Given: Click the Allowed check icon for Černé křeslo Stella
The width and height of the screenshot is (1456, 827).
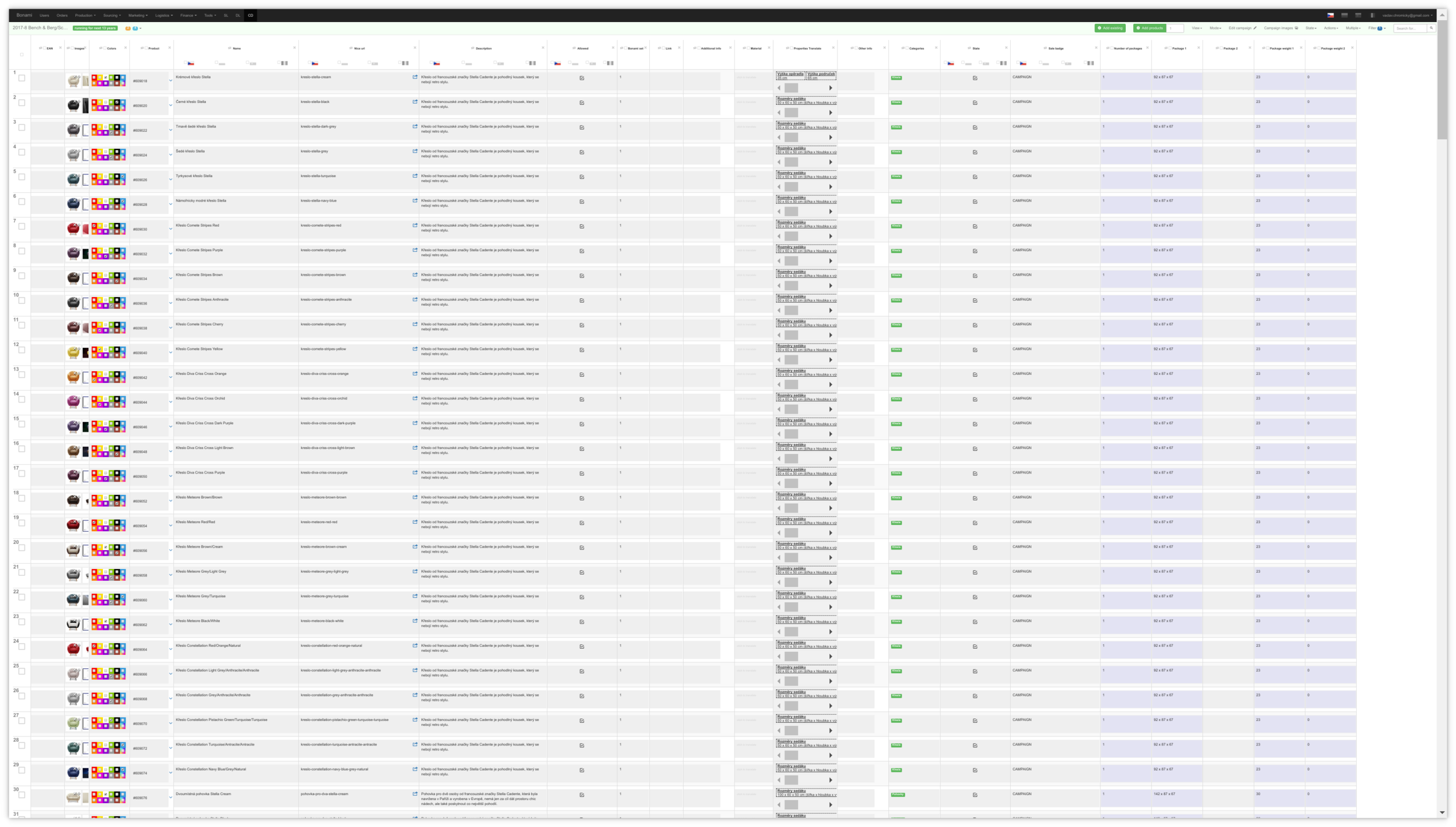Looking at the screenshot, I should 582,103.
